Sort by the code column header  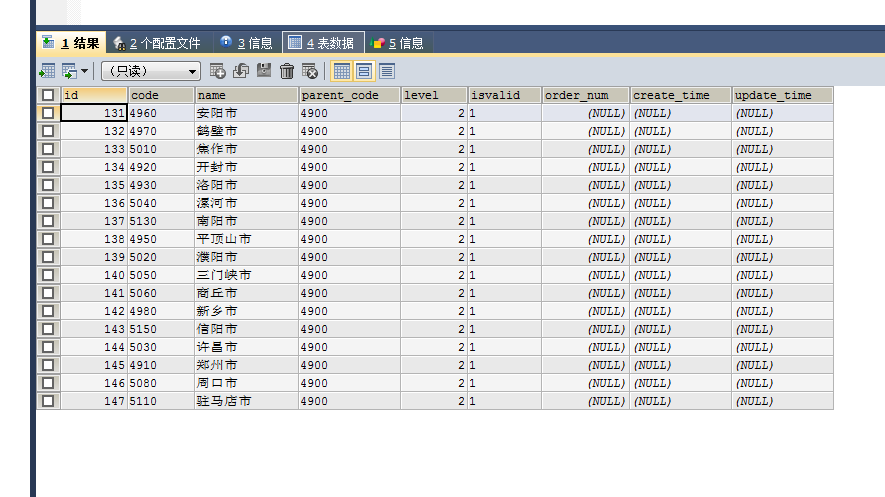tap(161, 95)
